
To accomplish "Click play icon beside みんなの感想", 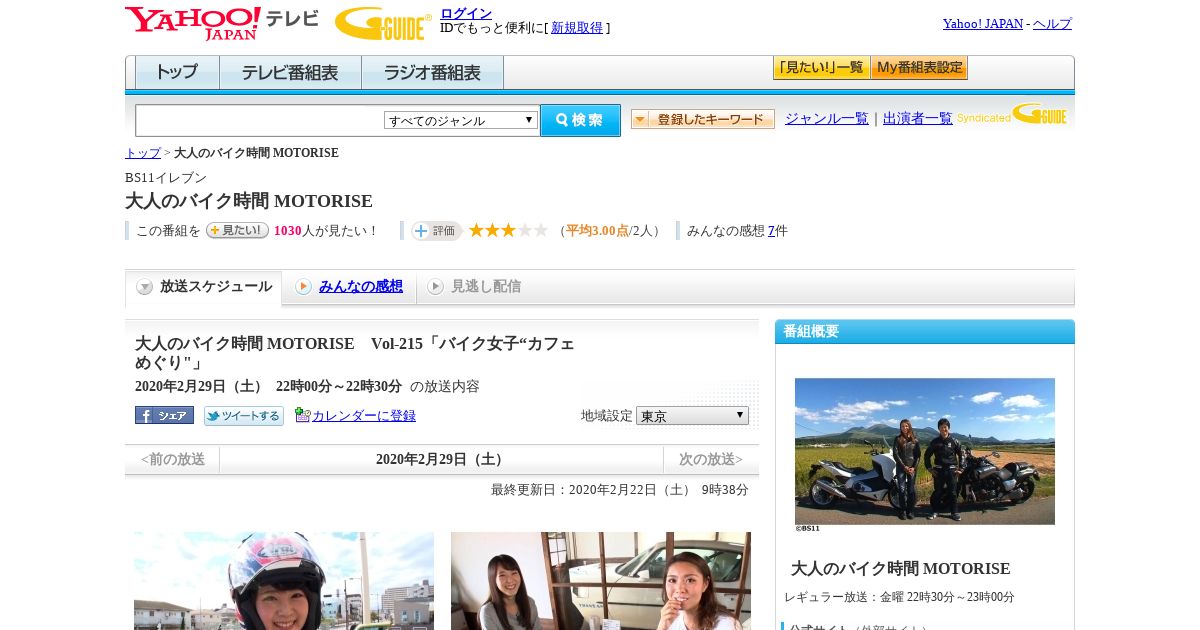I will [x=303, y=287].
